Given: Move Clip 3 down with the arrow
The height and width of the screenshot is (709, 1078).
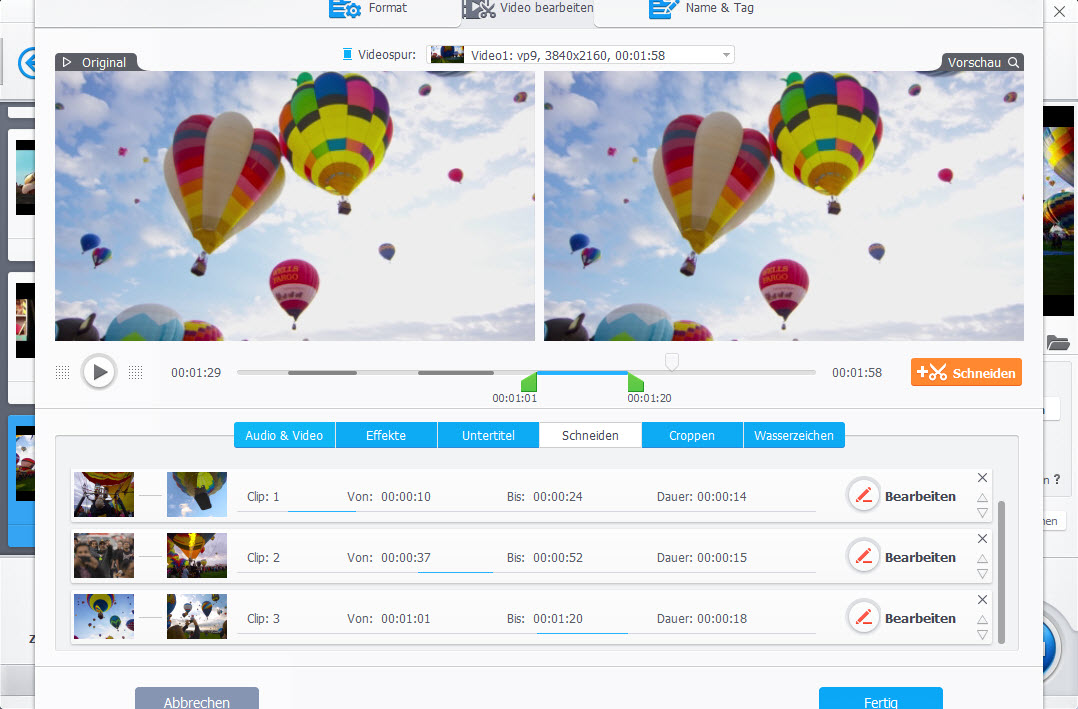Looking at the screenshot, I should [982, 635].
